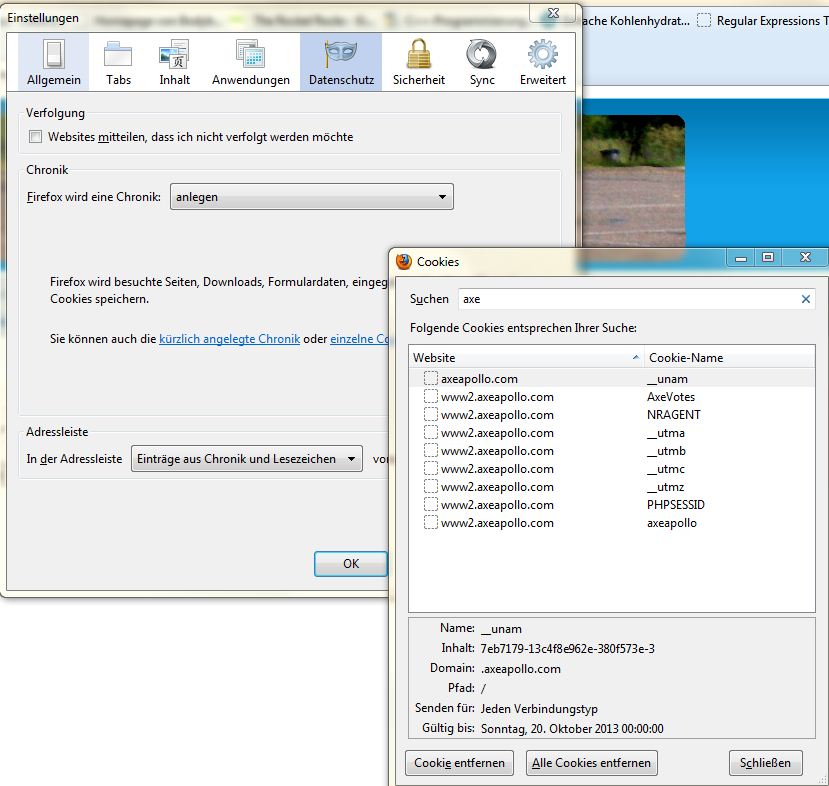Select the Datenschutz mask icon
Image resolution: width=829 pixels, height=786 pixels.
pyautogui.click(x=341, y=62)
